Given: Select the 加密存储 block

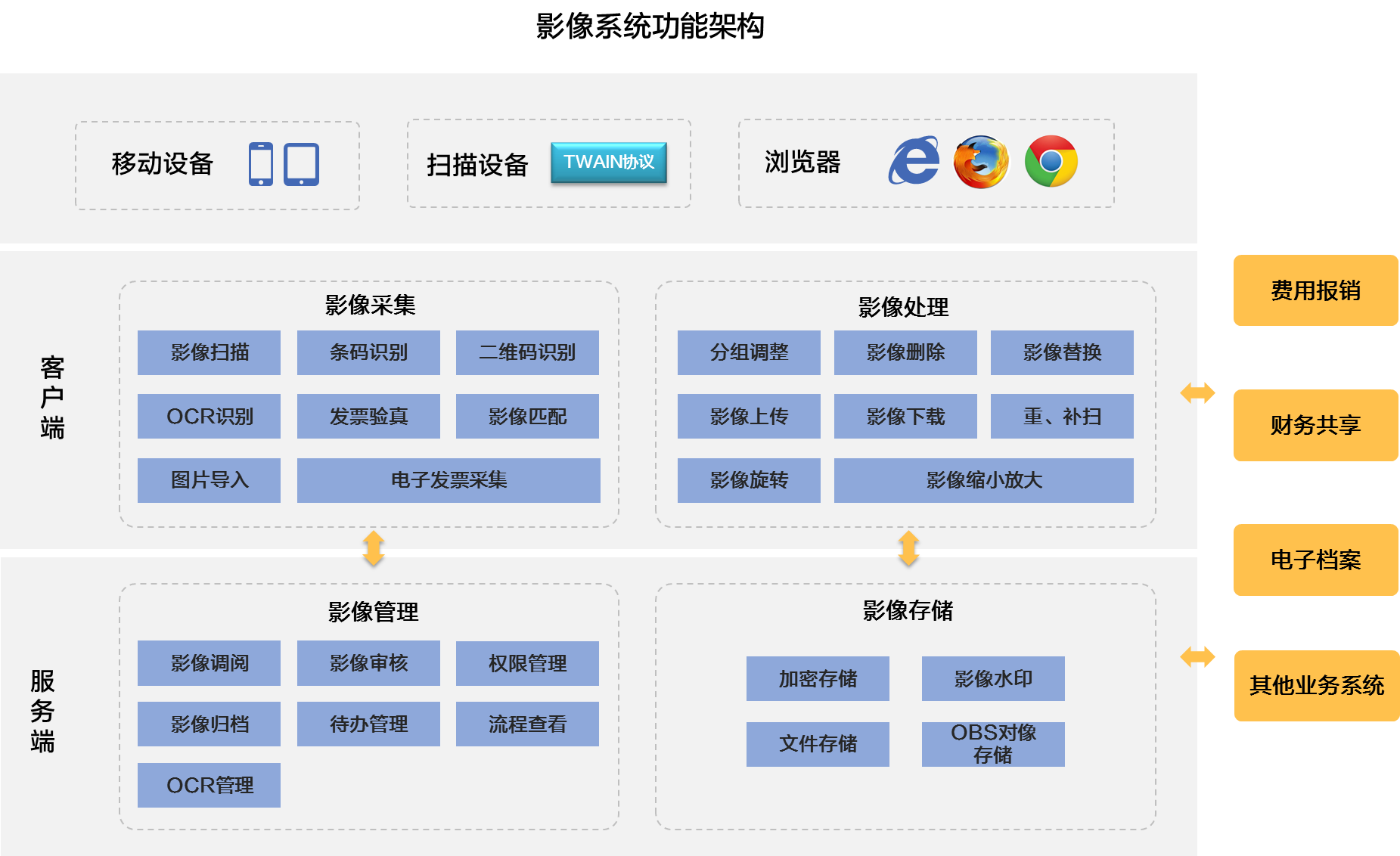Looking at the screenshot, I should pyautogui.click(x=818, y=678).
